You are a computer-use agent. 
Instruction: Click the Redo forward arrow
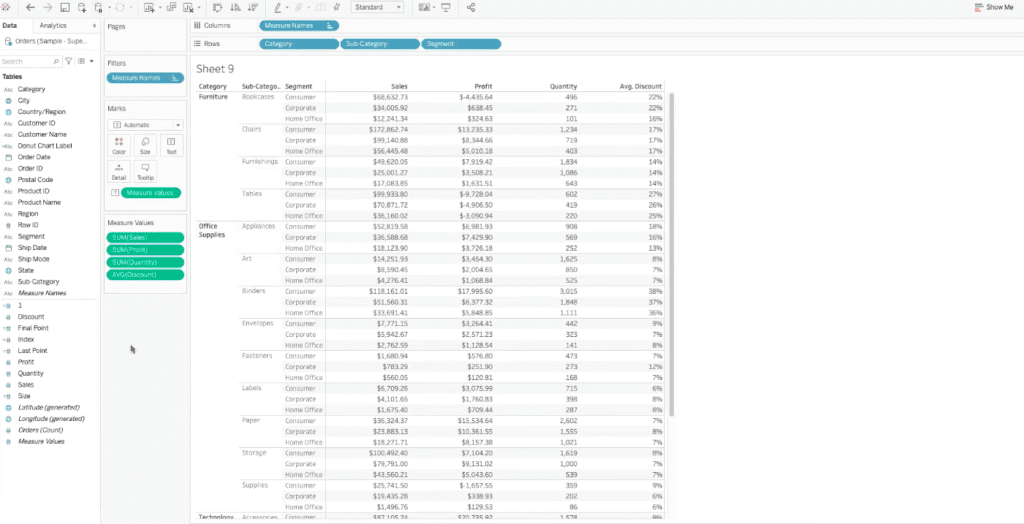coord(48,7)
